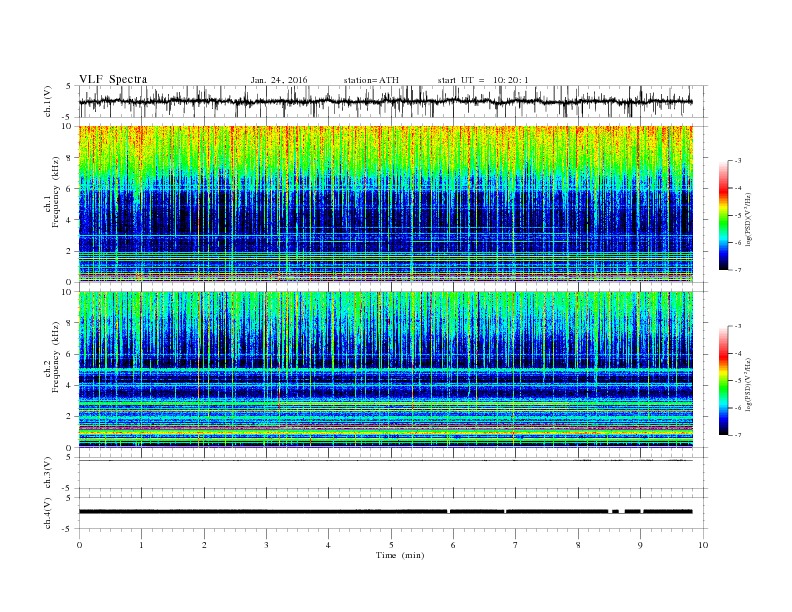792x612 pixels.
Task: Click the "ch.3(V)" axis label
Action: (x=48, y=473)
